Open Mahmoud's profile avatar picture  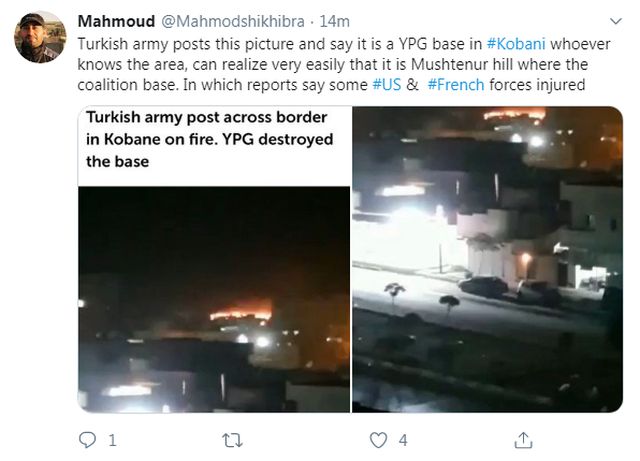(x=40, y=37)
